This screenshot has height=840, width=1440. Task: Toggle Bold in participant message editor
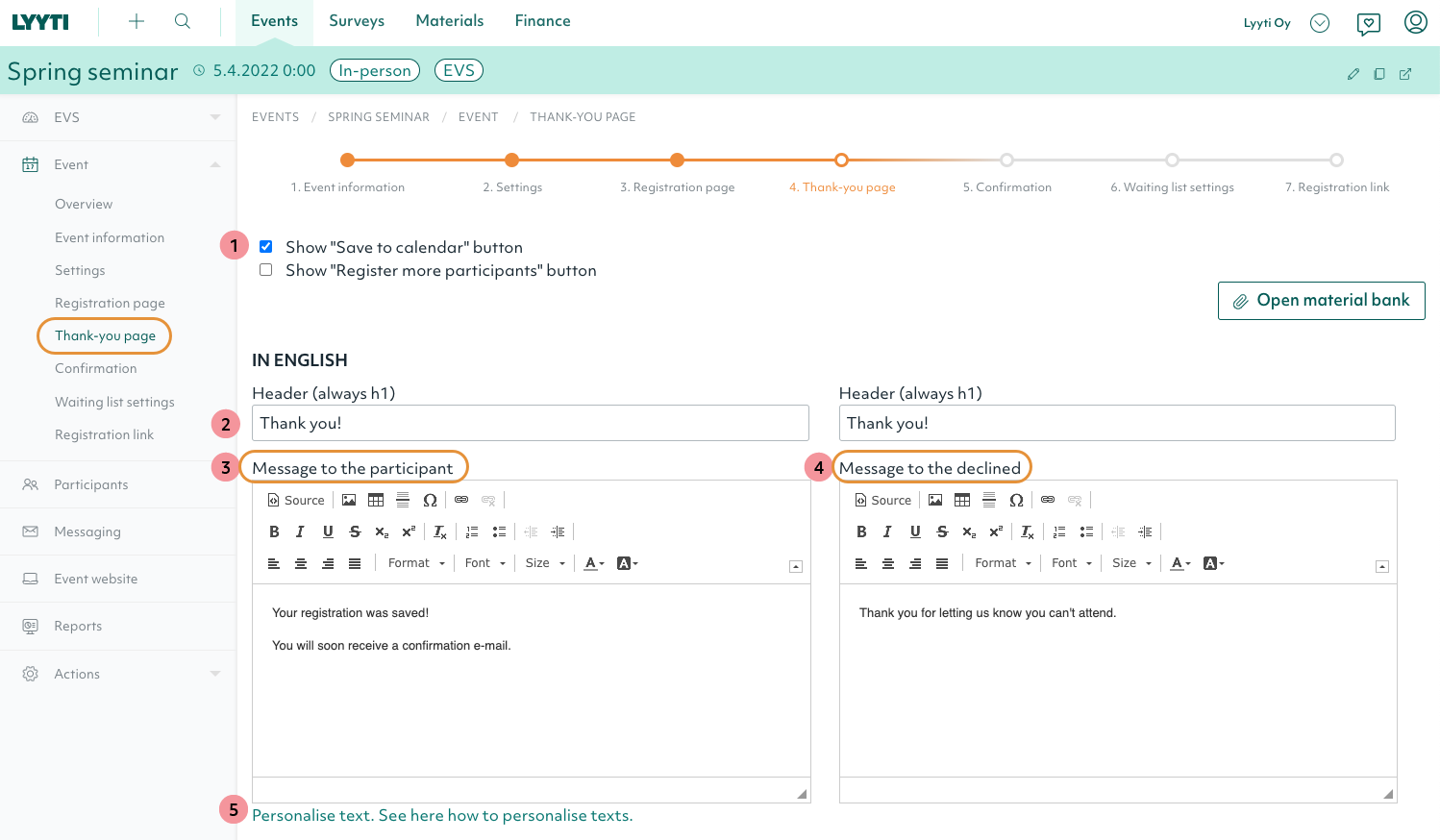[274, 531]
